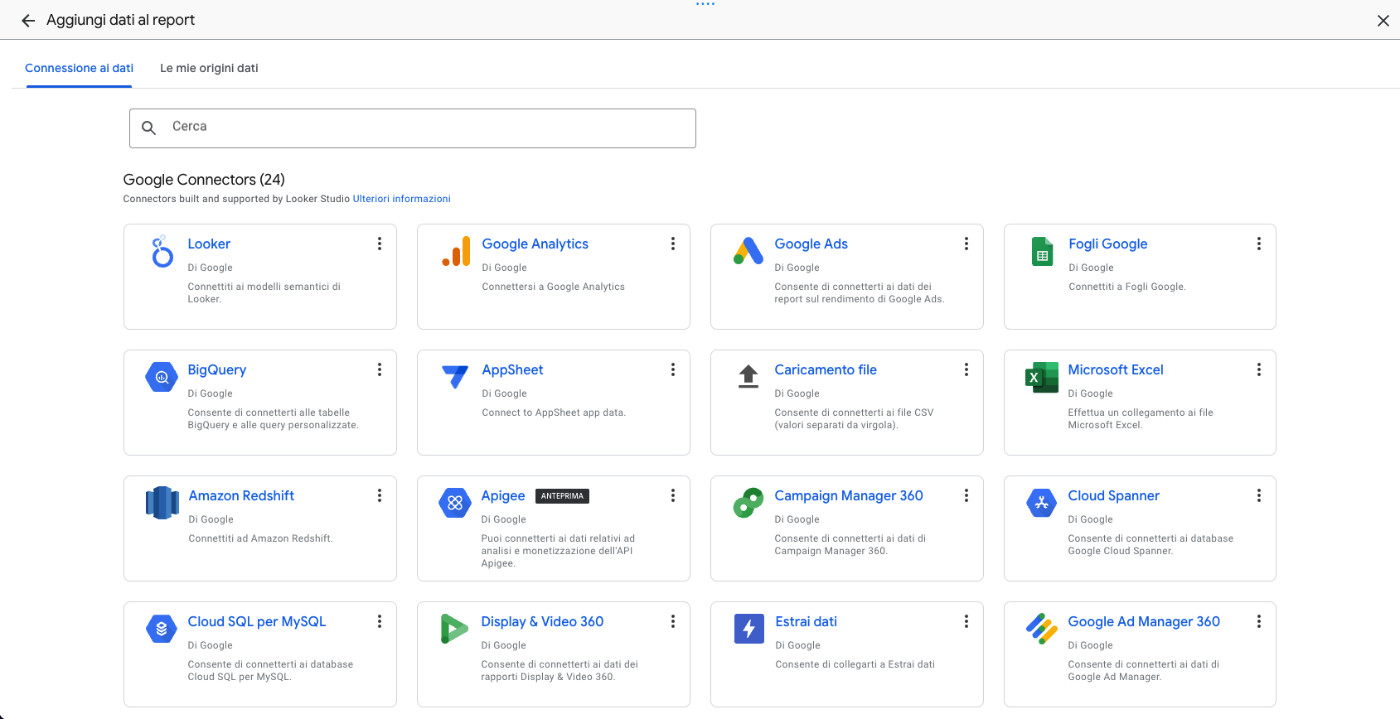Open more options for Looker card

coord(379,244)
